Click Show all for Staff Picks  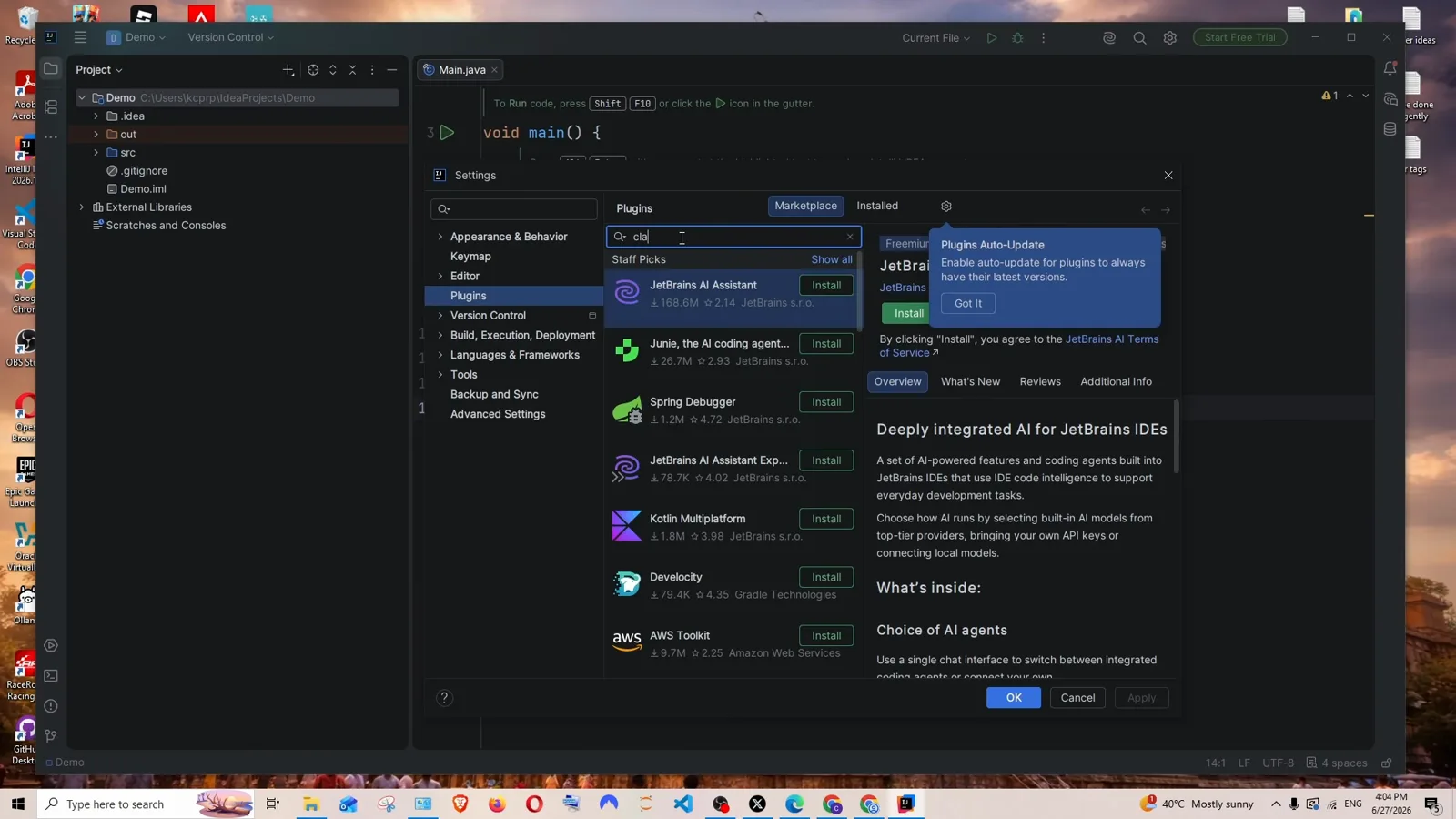832,259
